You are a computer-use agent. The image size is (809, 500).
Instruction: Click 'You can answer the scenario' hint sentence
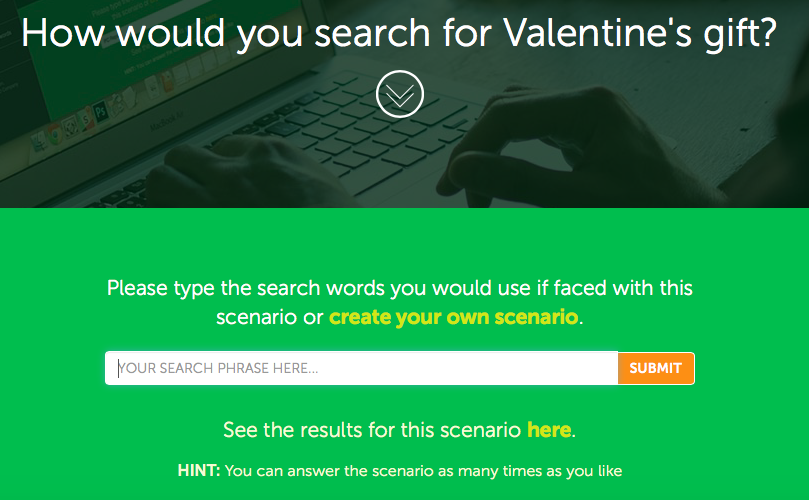[x=424, y=471]
